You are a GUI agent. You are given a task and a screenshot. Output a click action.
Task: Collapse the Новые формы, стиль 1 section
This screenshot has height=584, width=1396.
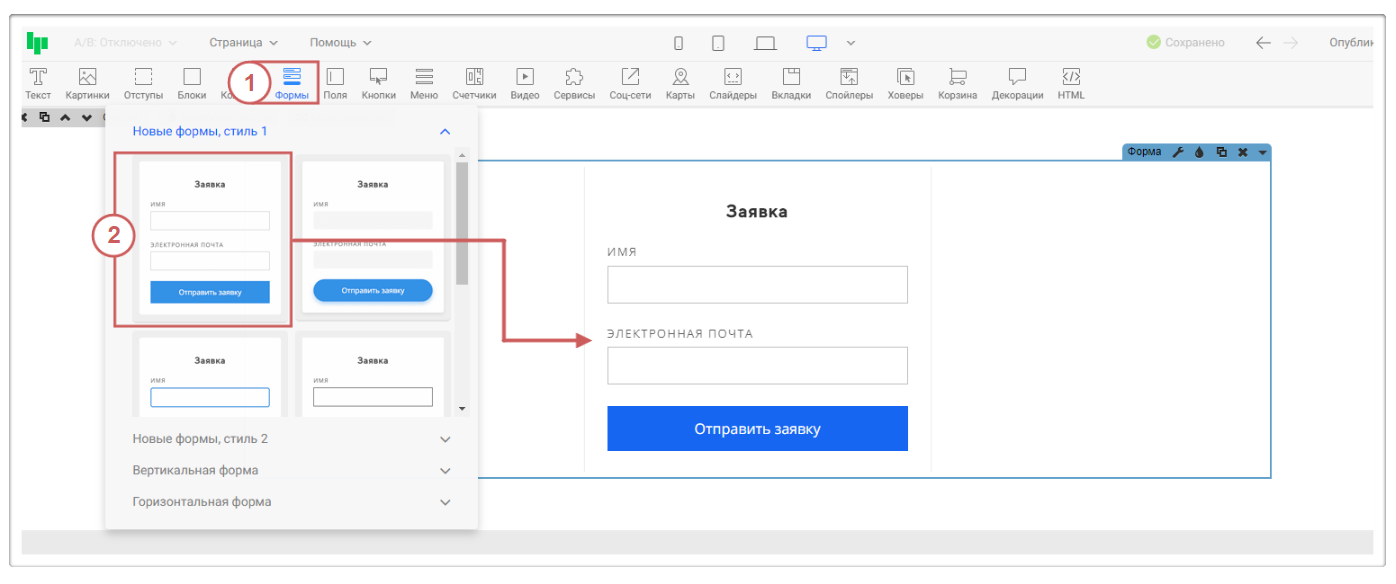tap(445, 132)
